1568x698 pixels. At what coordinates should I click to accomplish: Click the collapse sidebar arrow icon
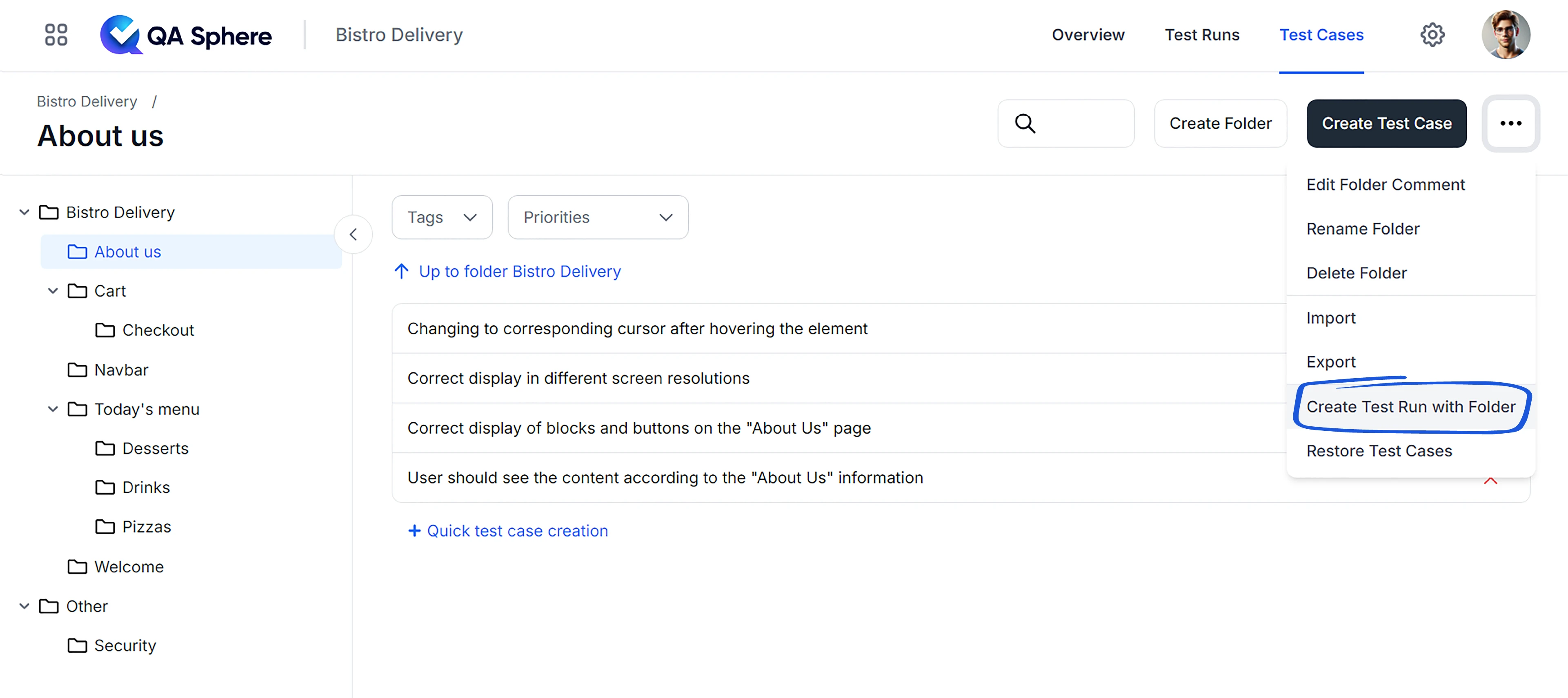tap(354, 234)
